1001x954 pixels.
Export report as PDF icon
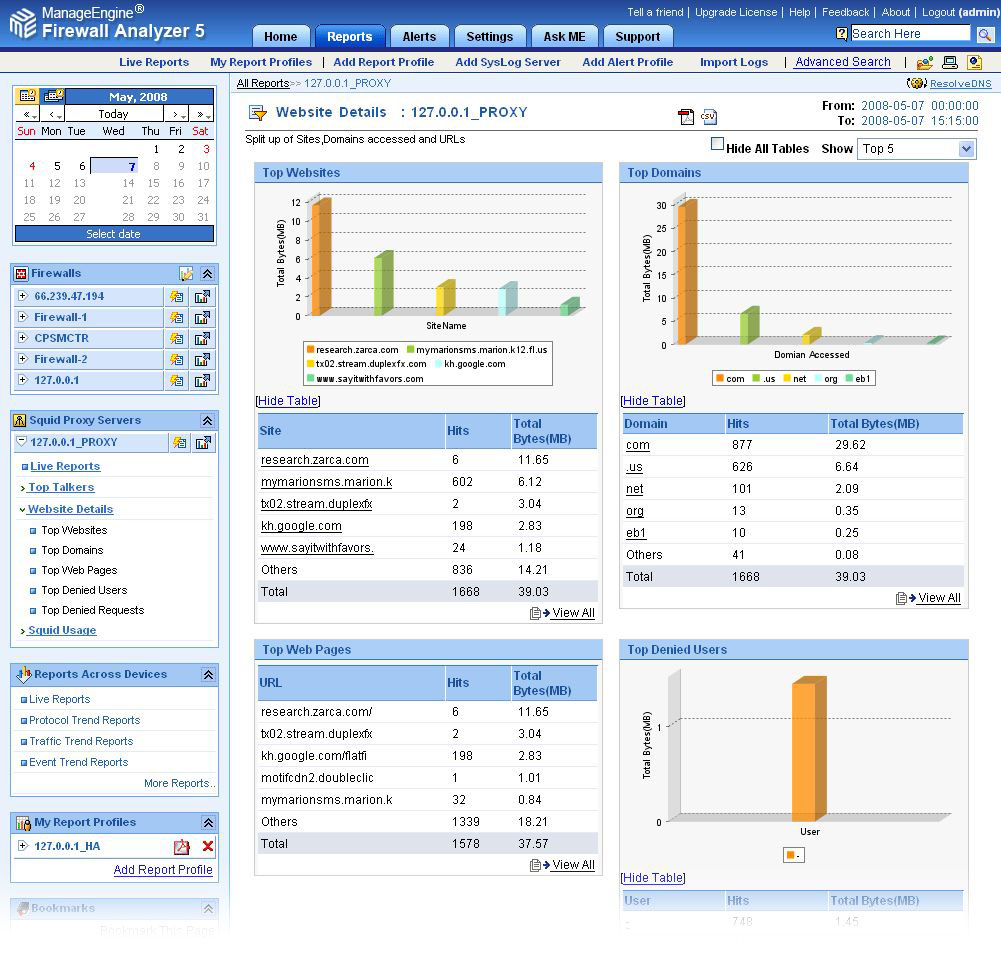686,117
